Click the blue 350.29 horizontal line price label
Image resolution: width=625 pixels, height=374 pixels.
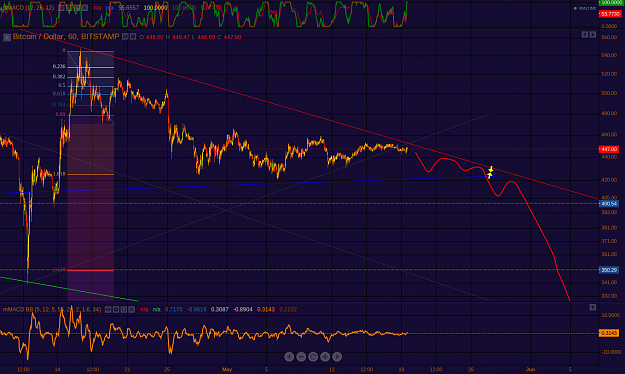point(609,270)
